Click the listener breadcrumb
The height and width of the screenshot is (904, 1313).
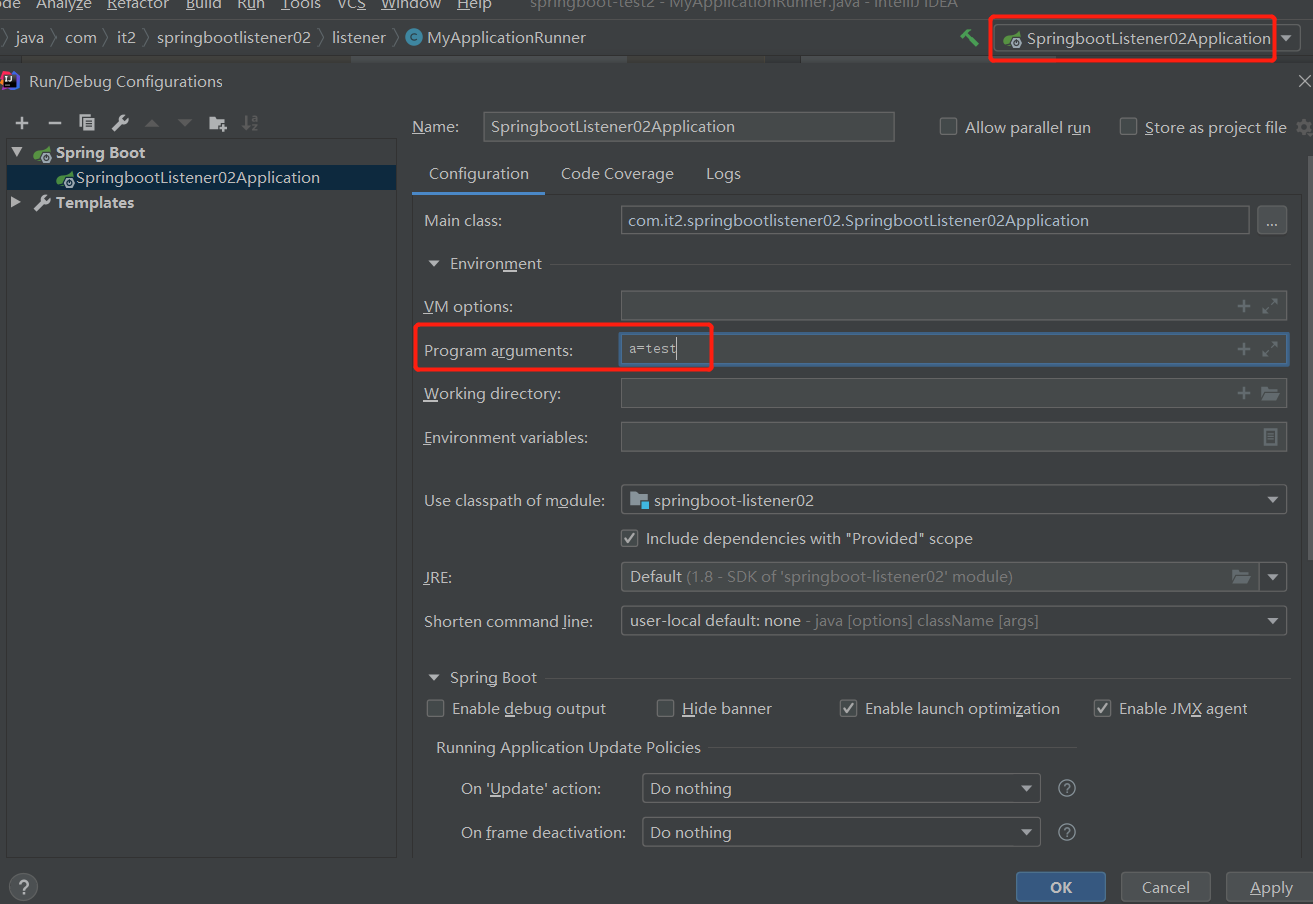[359, 38]
